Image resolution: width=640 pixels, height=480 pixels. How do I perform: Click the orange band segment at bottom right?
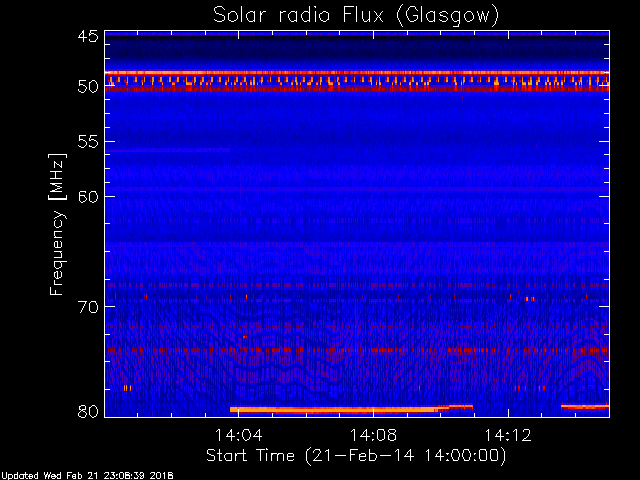click(x=585, y=406)
